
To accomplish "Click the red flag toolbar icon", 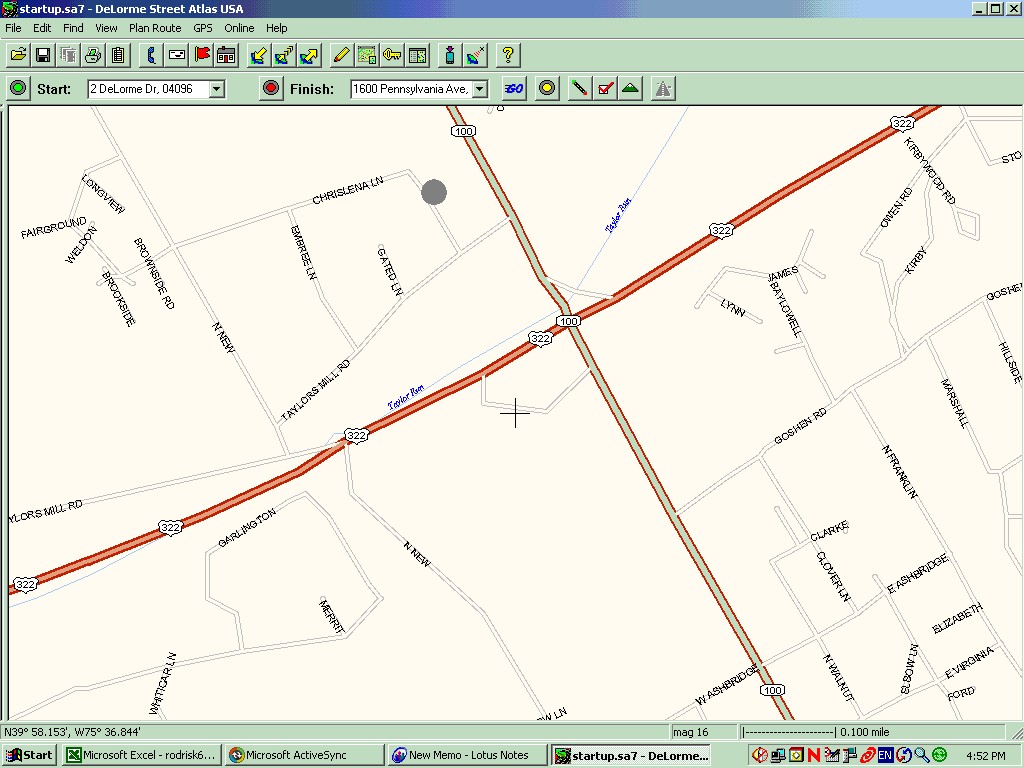I will click(202, 56).
